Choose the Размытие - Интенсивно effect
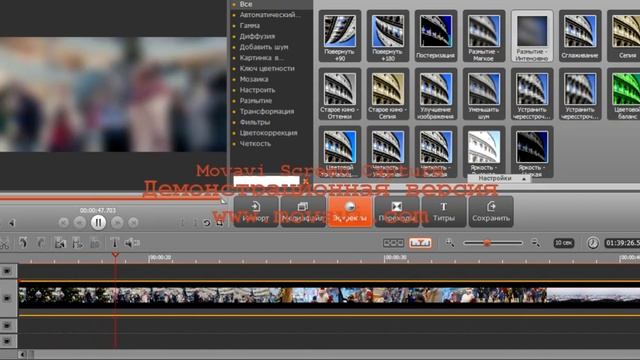640x360 pixels. pos(532,36)
